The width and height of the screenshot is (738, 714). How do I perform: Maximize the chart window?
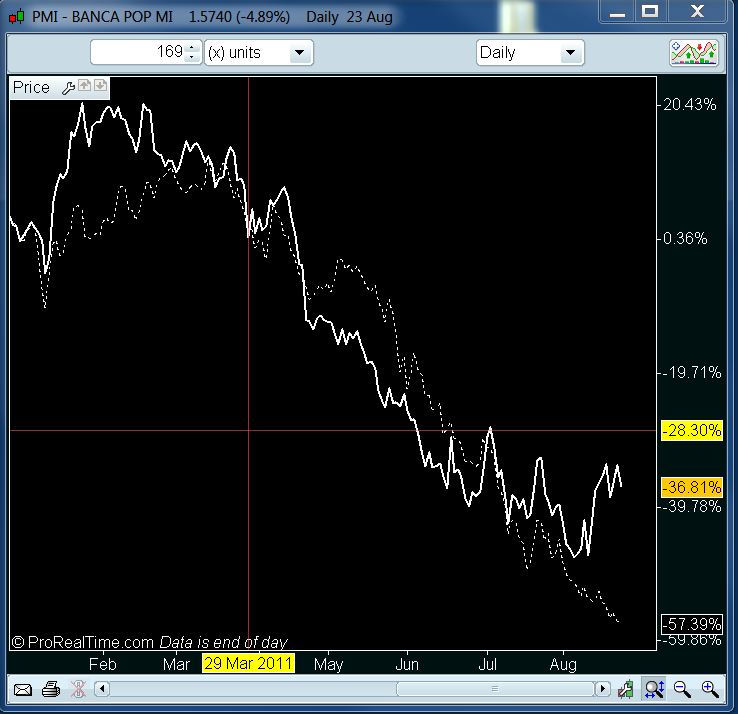pos(650,12)
